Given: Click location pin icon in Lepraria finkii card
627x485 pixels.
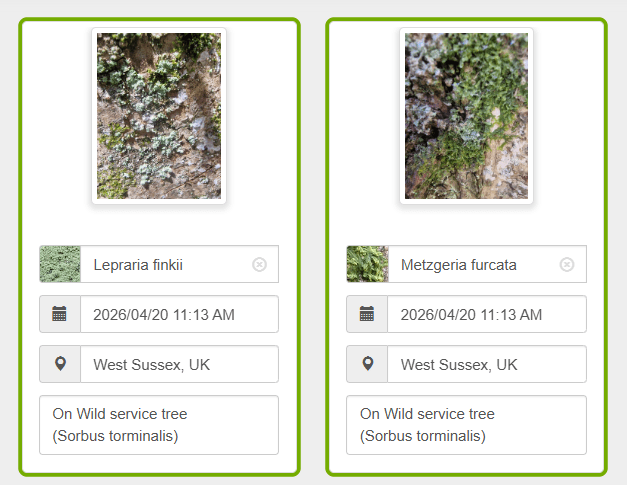Looking at the screenshot, I should (x=60, y=364).
